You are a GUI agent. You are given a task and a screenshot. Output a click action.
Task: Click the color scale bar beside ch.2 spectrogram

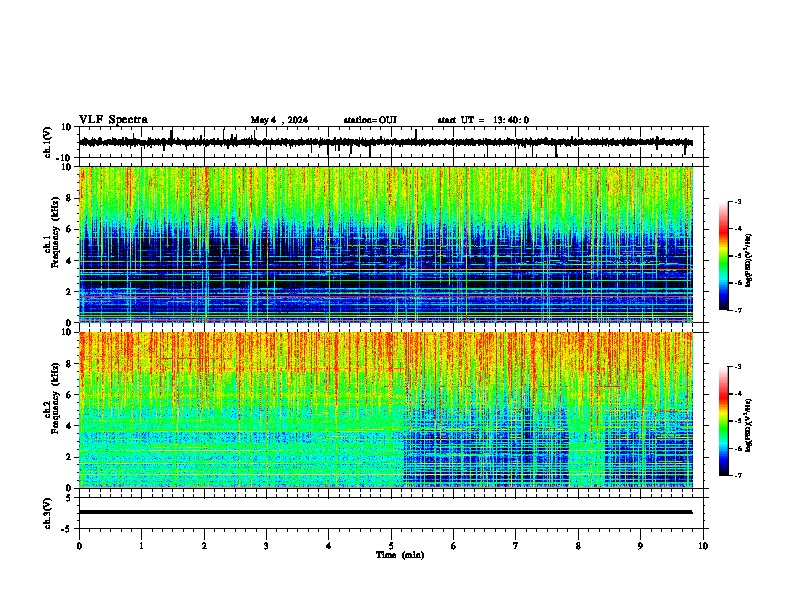coord(724,421)
